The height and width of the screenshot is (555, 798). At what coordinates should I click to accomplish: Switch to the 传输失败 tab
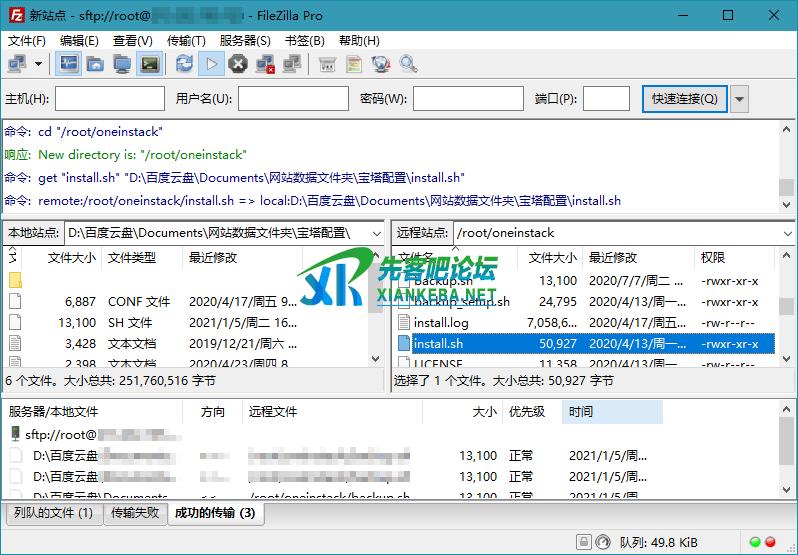(134, 513)
